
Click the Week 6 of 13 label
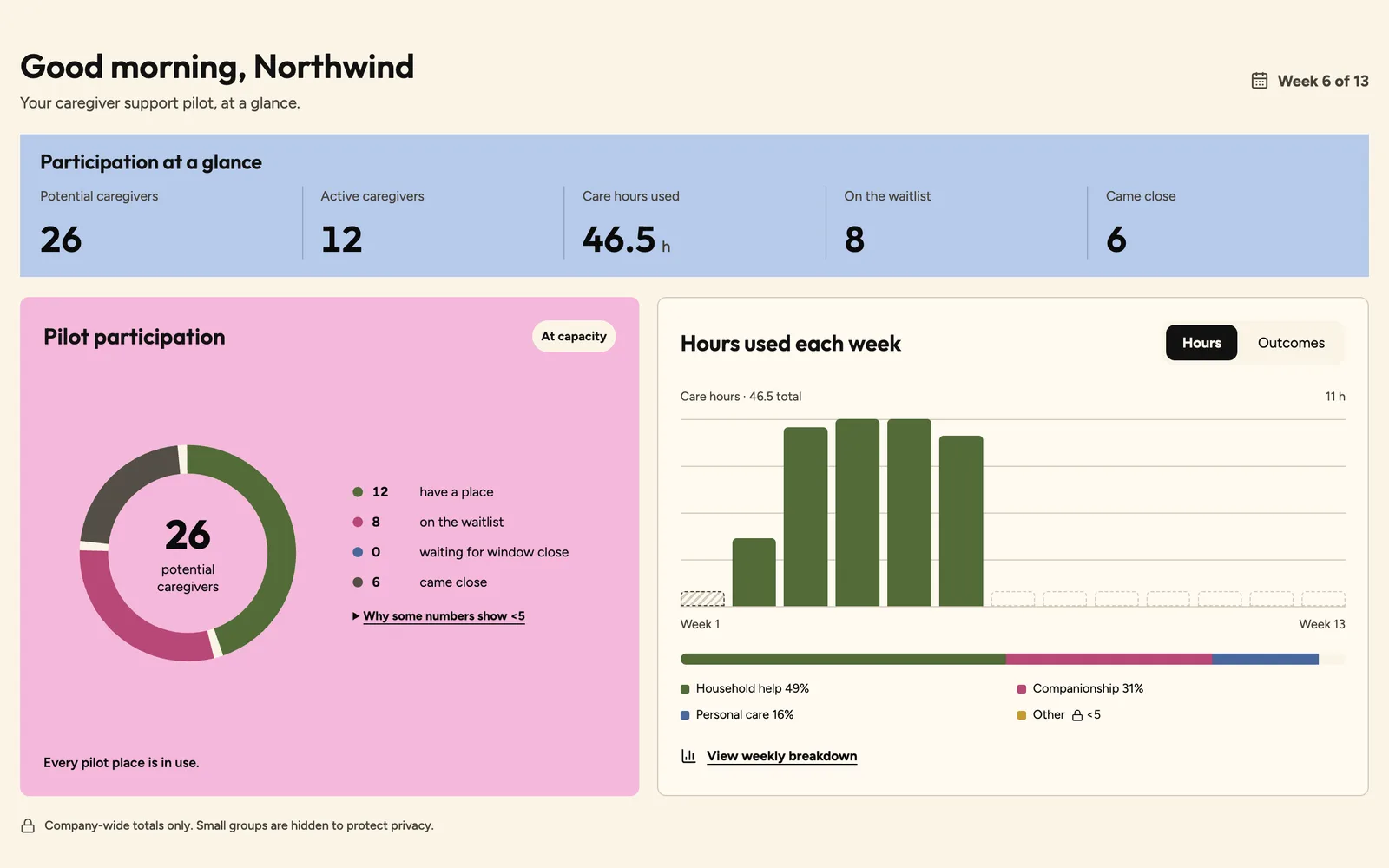coord(1323,81)
